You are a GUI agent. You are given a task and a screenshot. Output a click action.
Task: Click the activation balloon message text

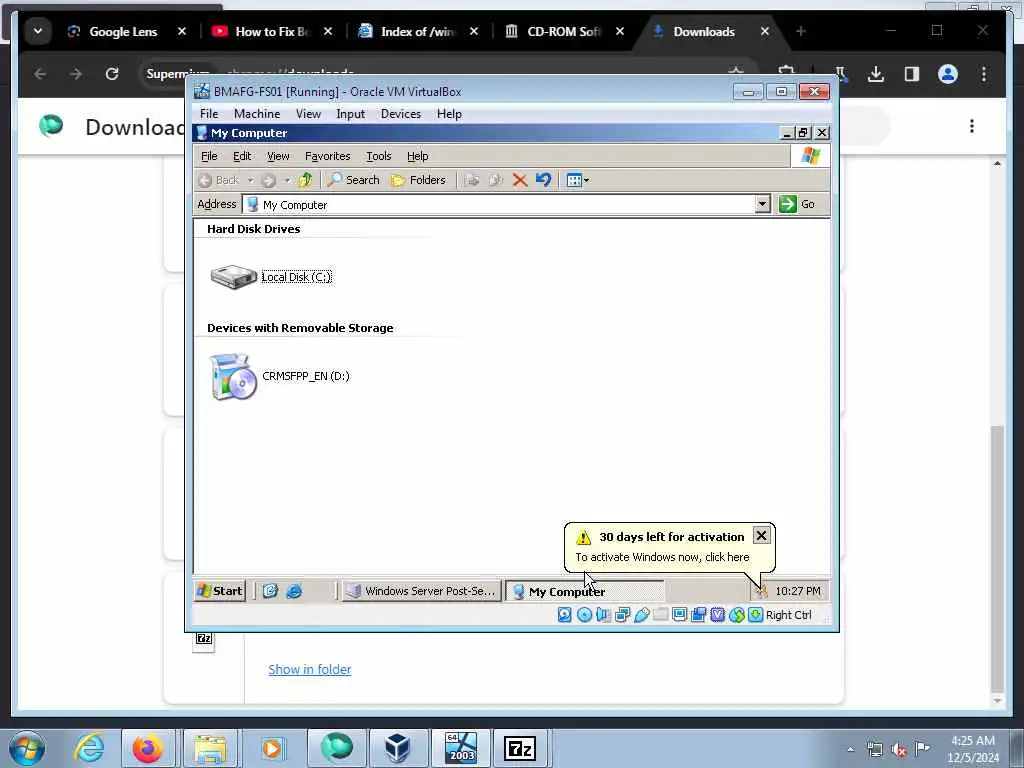662,557
